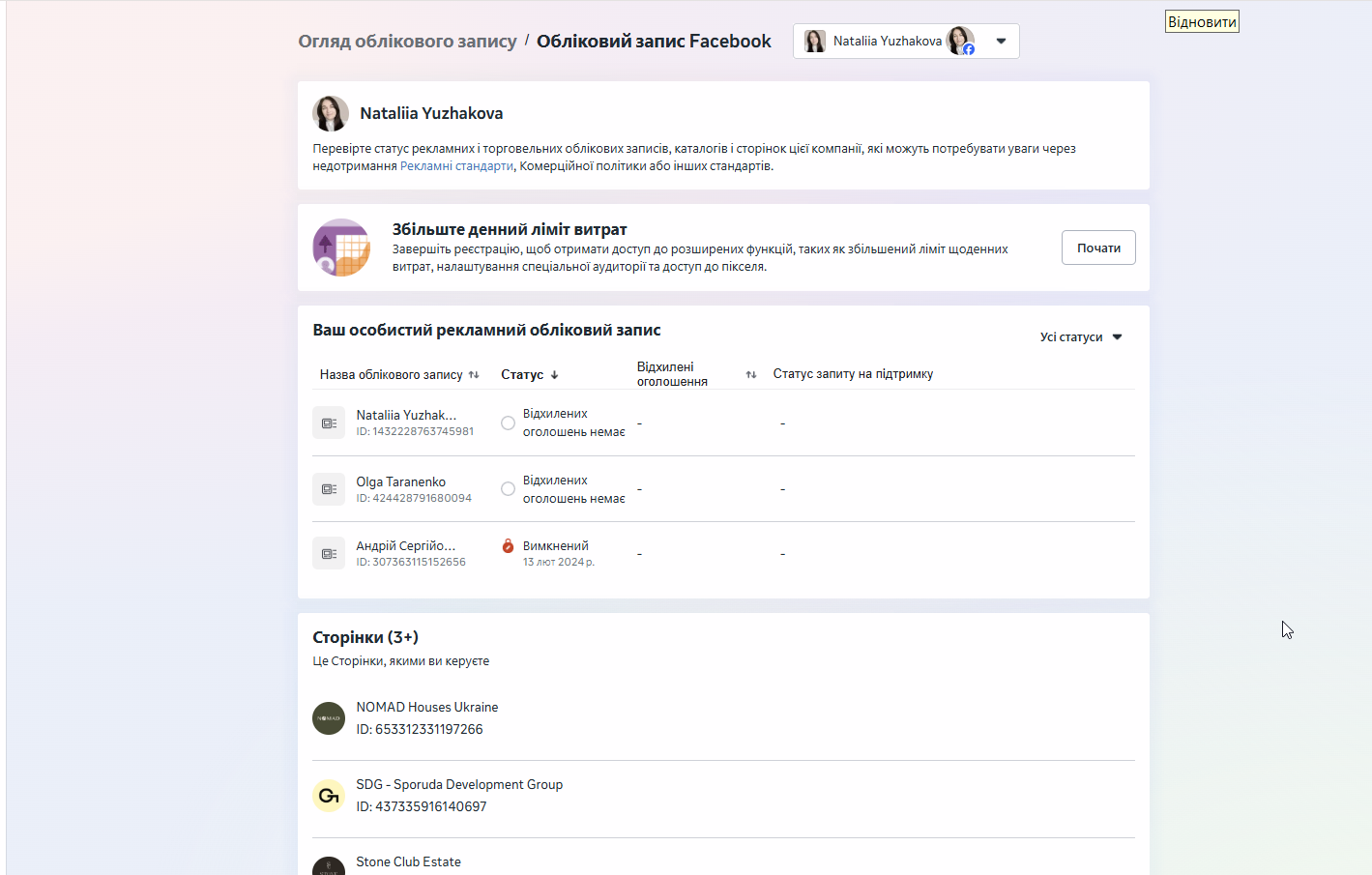Click Статус запиту на підтримку header
This screenshot has width=1372, height=875.
(853, 374)
